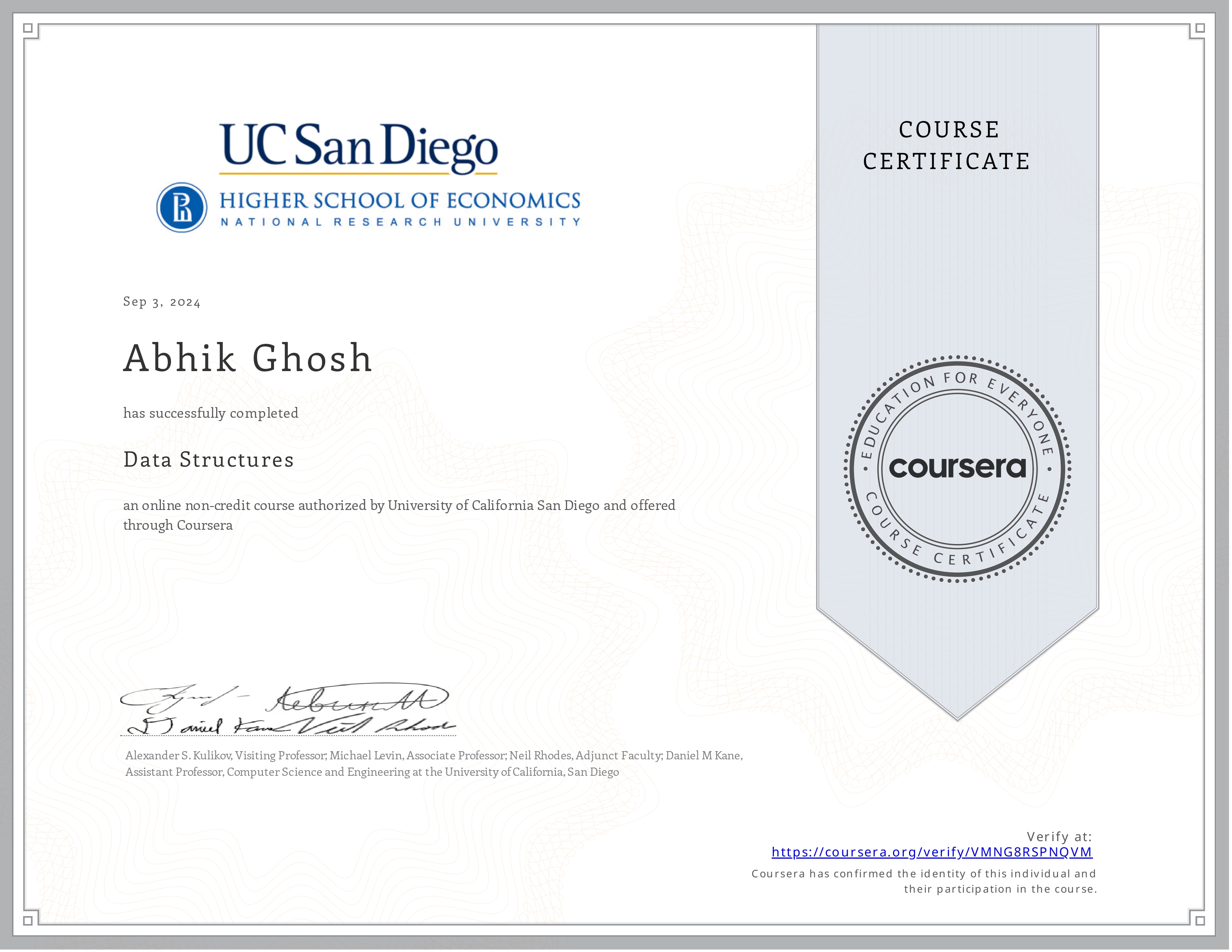Click the recipient name Abhik Ghosh
Screen dimensions: 1232x952
click(x=248, y=358)
